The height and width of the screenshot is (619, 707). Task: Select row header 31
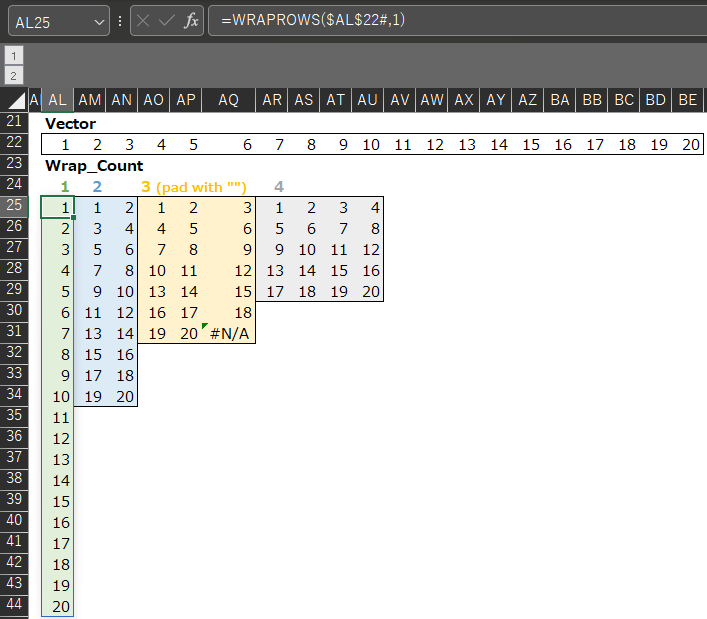pos(14,332)
